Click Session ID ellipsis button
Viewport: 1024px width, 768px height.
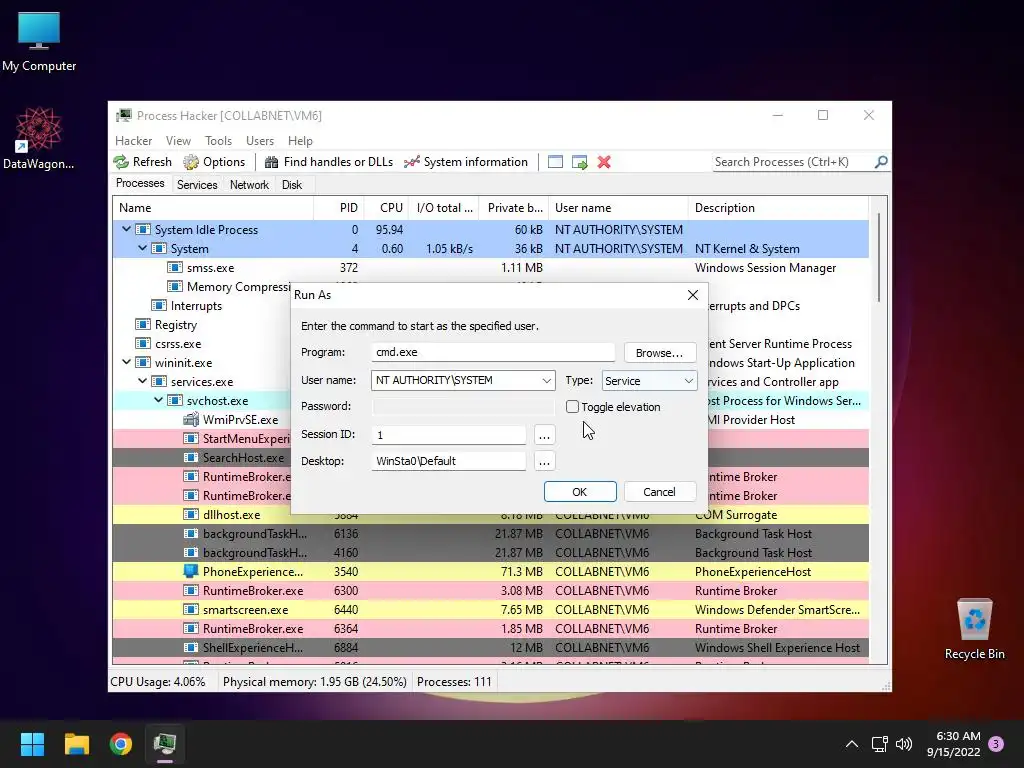[x=544, y=434]
